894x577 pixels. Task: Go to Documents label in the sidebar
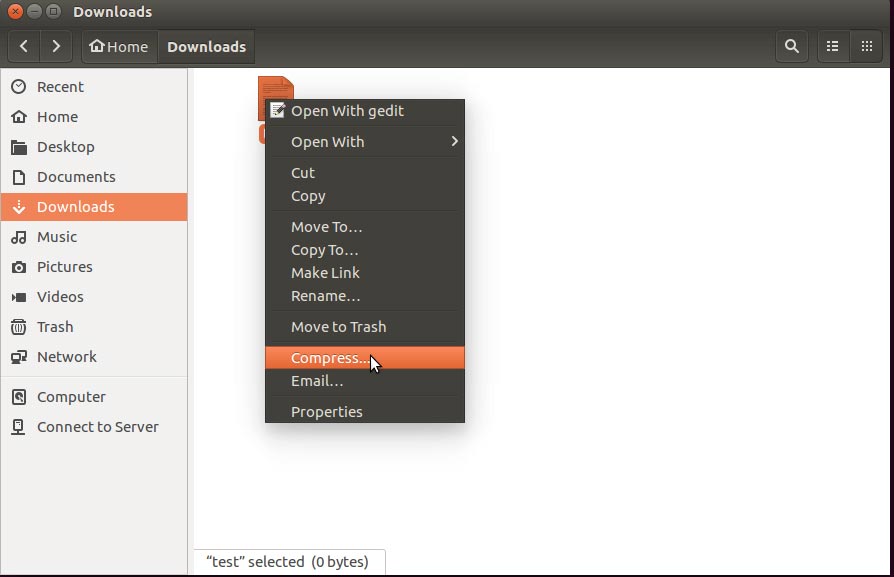coord(76,177)
